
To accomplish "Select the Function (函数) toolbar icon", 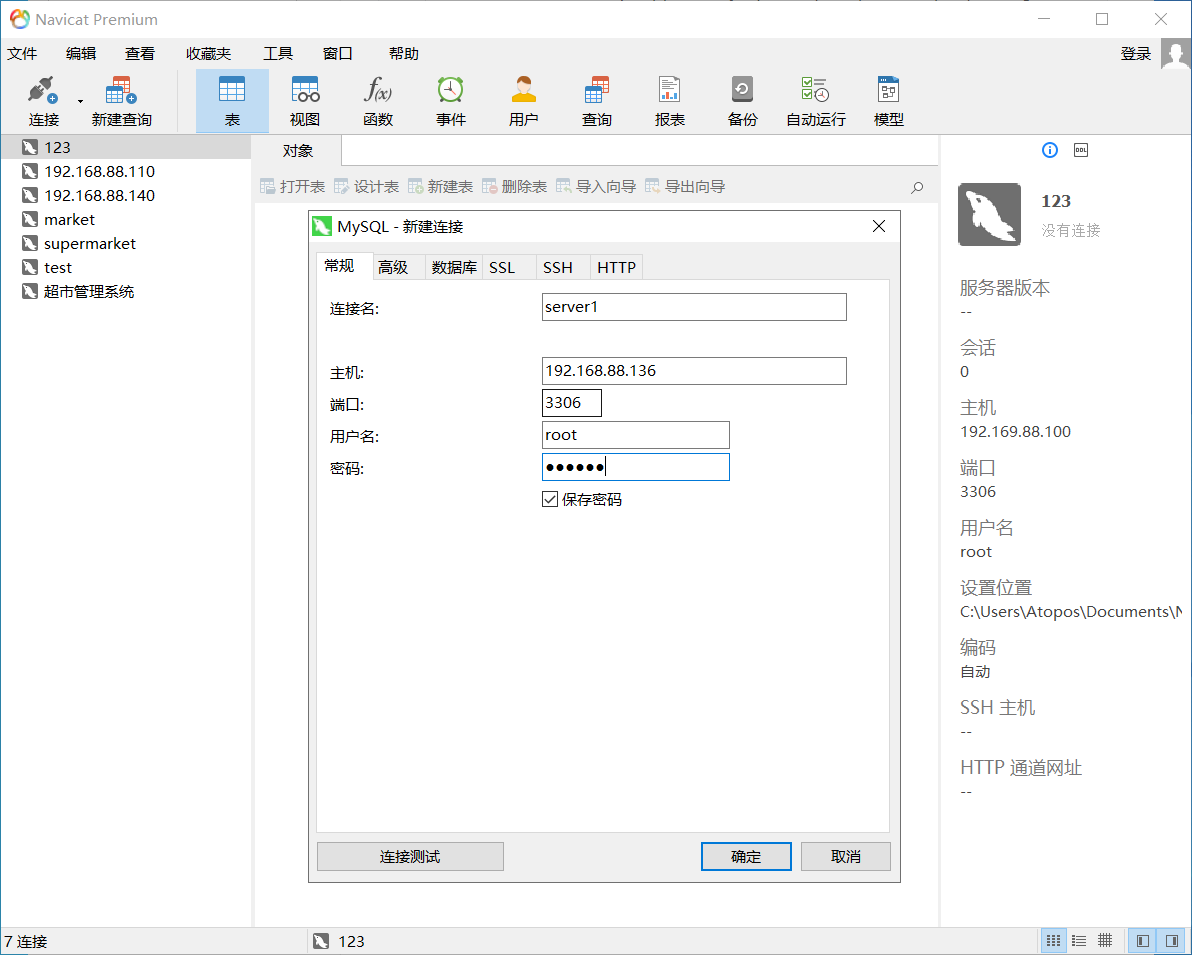I will tap(378, 100).
